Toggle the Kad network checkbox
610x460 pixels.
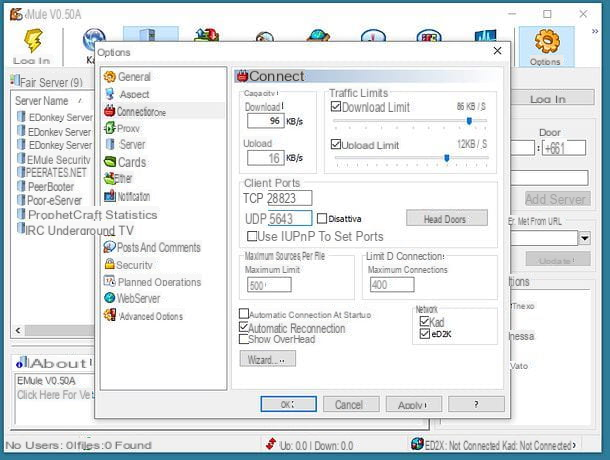(424, 321)
